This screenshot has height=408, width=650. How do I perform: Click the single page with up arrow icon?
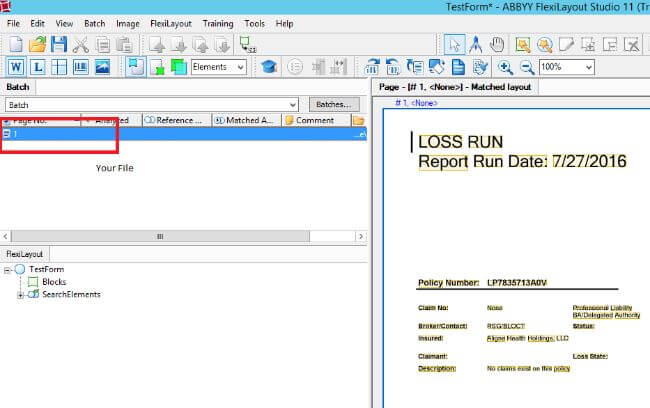(x=157, y=44)
